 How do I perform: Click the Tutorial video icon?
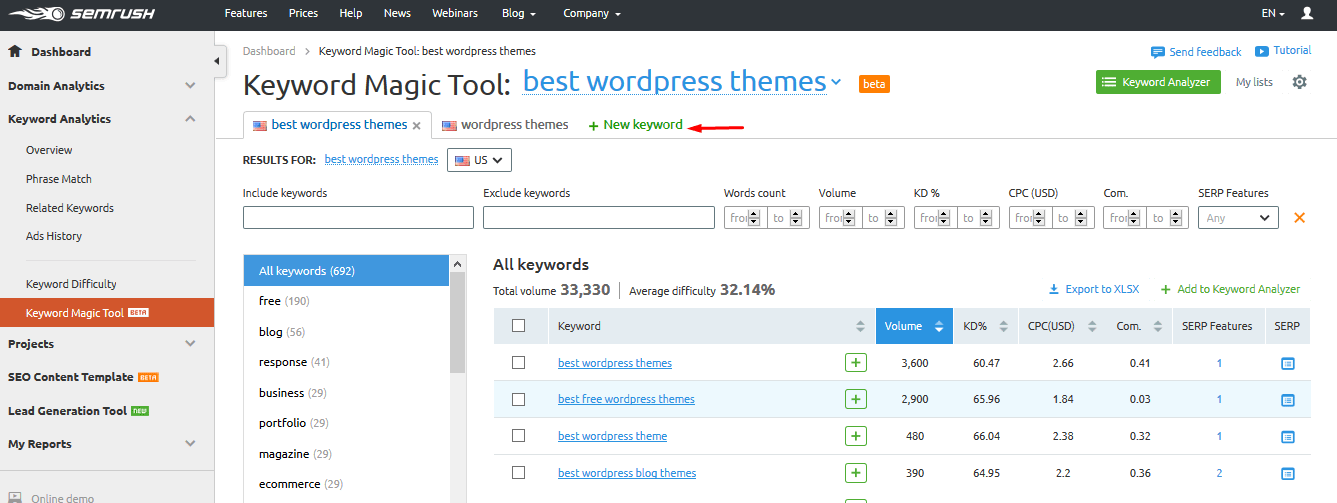click(1262, 51)
